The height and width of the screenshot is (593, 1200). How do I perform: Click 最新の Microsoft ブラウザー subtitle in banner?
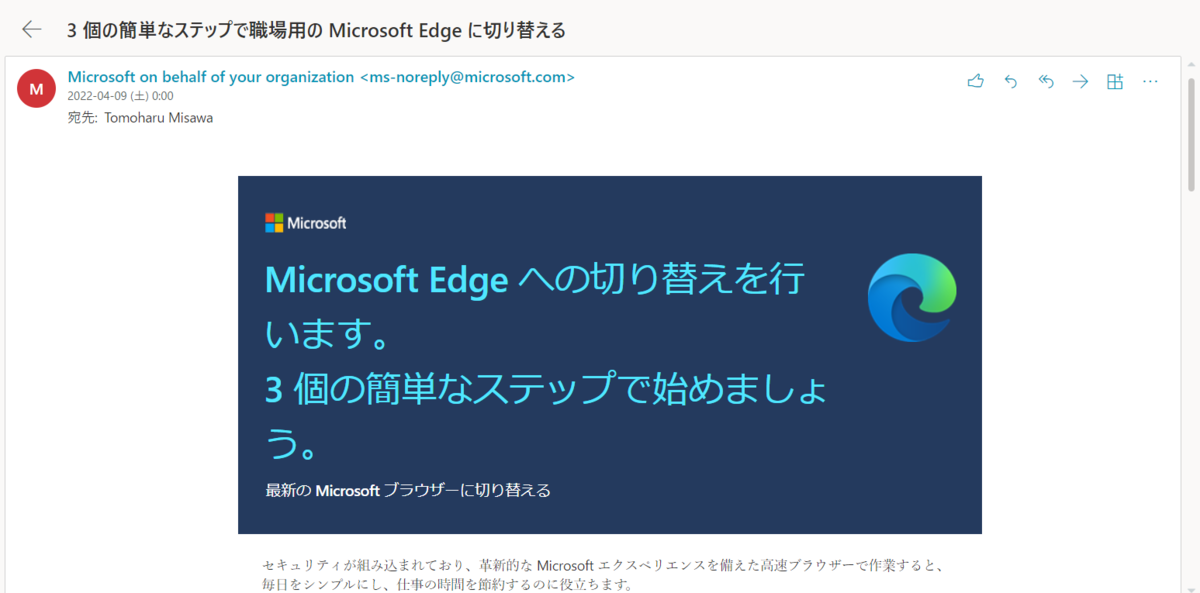(x=408, y=490)
